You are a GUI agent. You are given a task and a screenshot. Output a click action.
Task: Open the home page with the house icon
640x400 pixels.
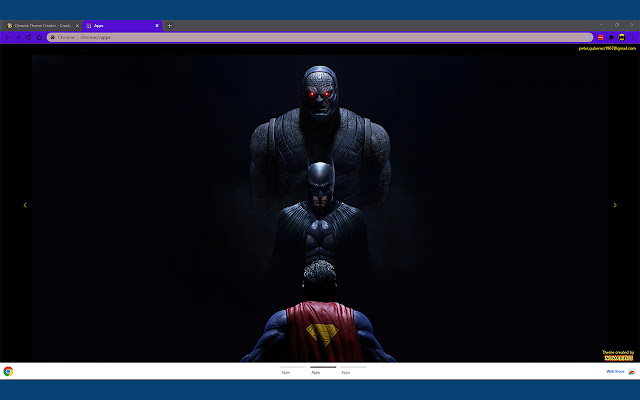39,37
